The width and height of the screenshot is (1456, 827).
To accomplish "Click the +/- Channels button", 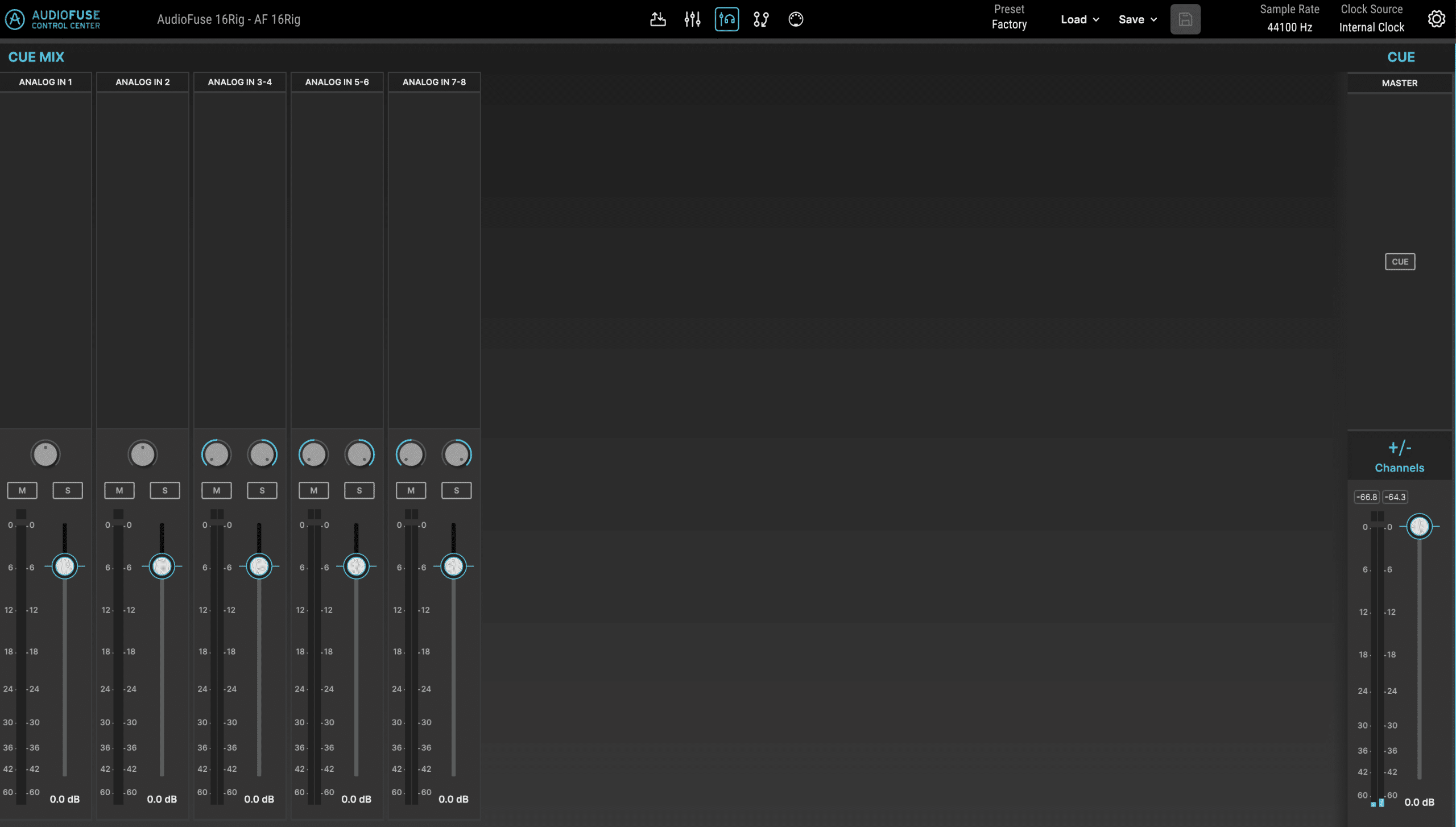I will tap(1400, 456).
